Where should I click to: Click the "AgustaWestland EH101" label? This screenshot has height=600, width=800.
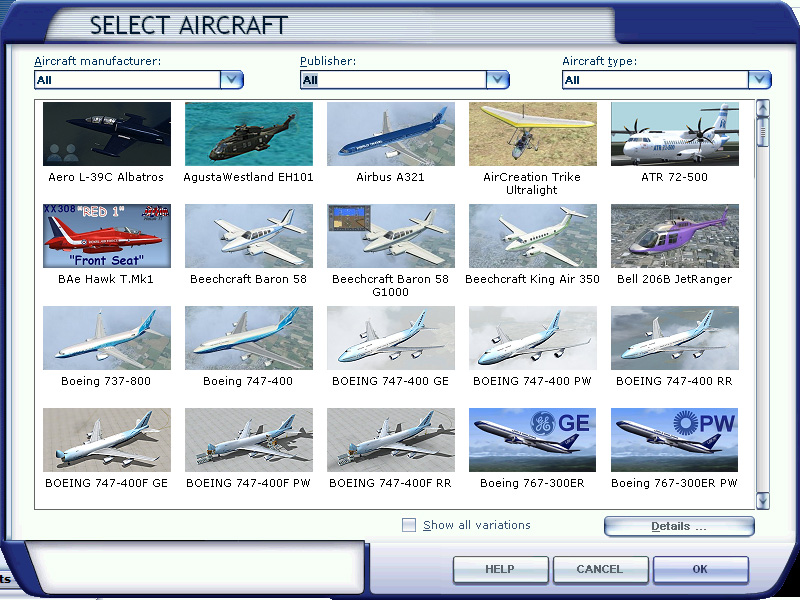[x=248, y=177]
